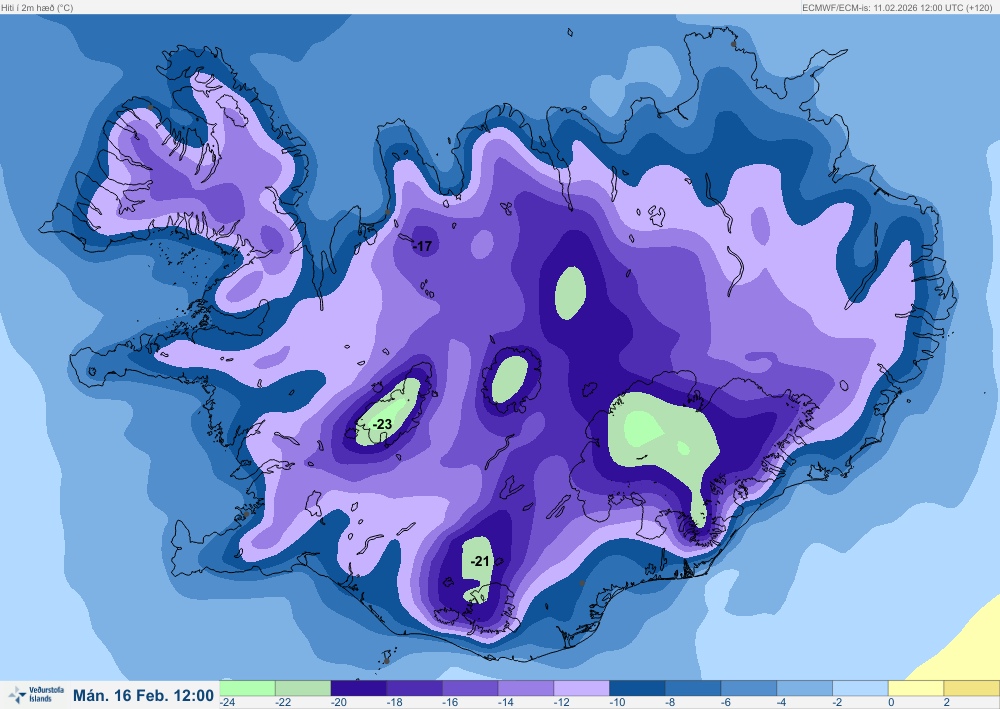
Task: Select the legend swatch between -14 and -12
Action: point(526,688)
